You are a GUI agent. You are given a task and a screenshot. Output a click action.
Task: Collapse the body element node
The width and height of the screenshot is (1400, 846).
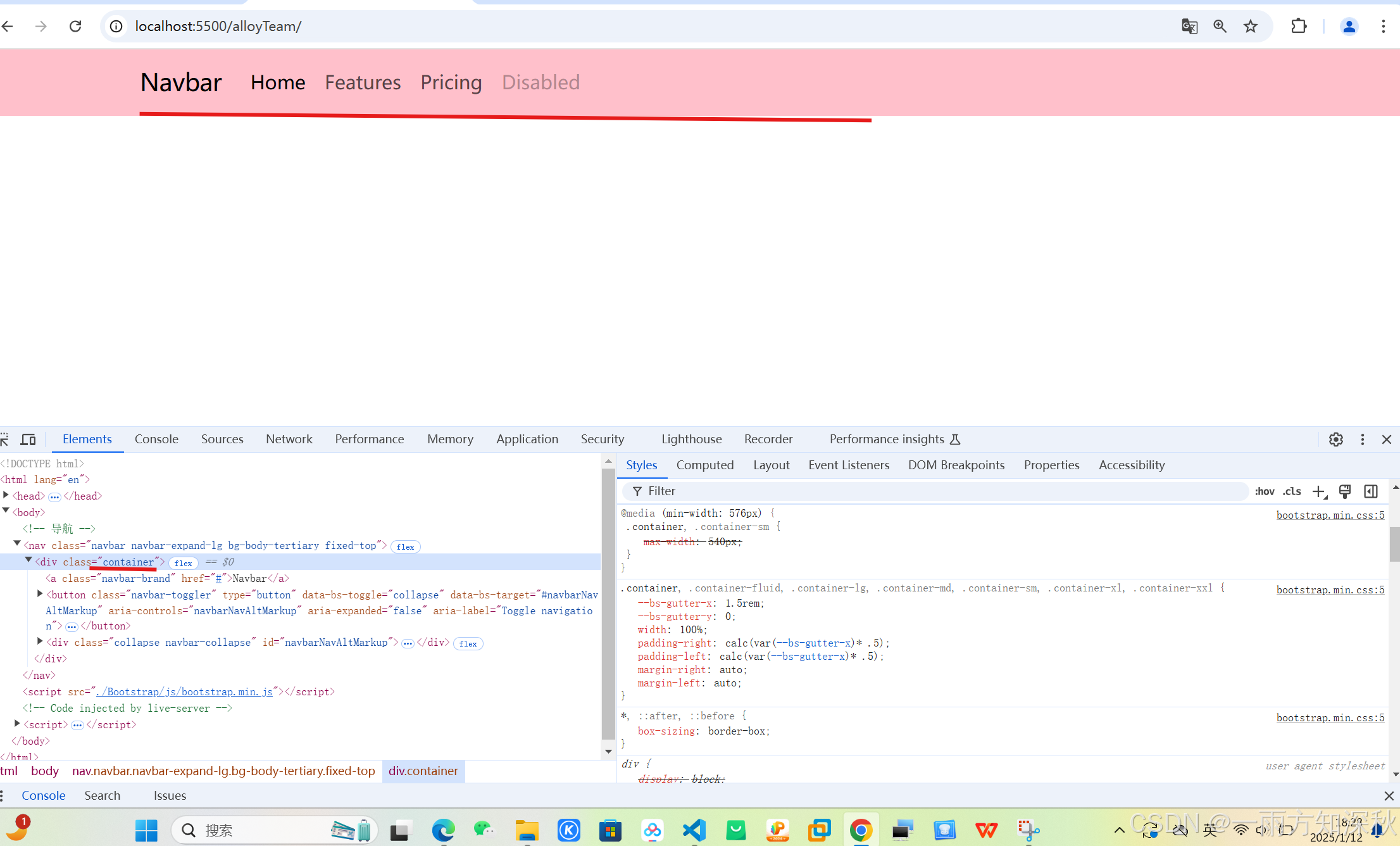click(6, 510)
